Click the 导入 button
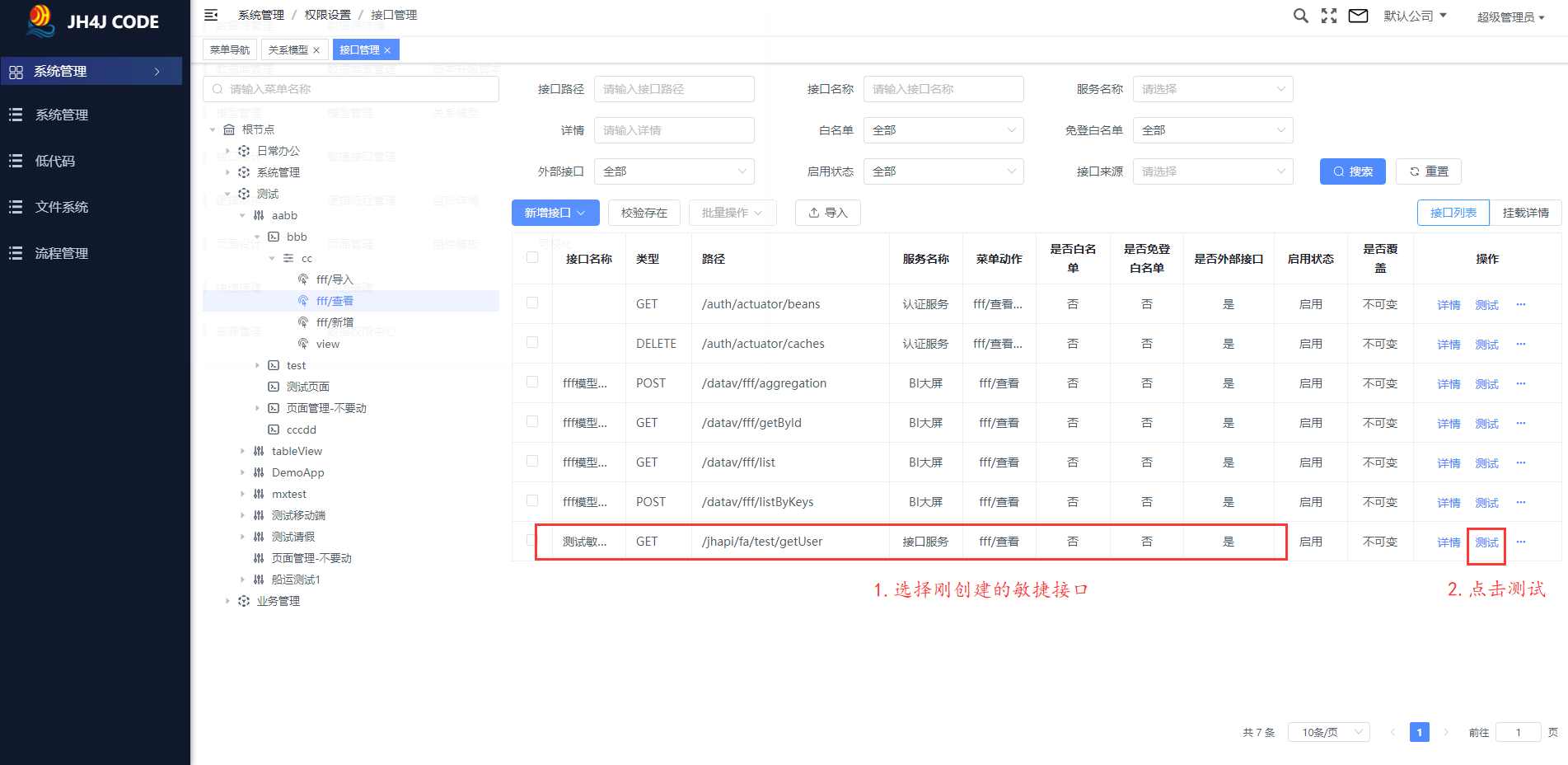This screenshot has width=1568, height=765. pyautogui.click(x=828, y=213)
